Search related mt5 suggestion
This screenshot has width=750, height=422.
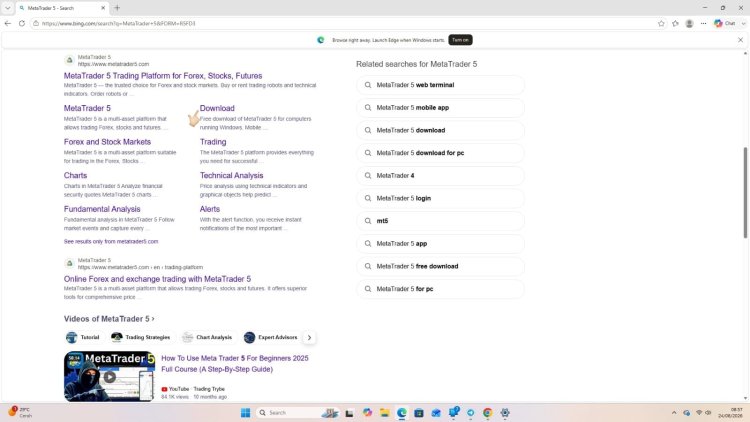[440, 221]
